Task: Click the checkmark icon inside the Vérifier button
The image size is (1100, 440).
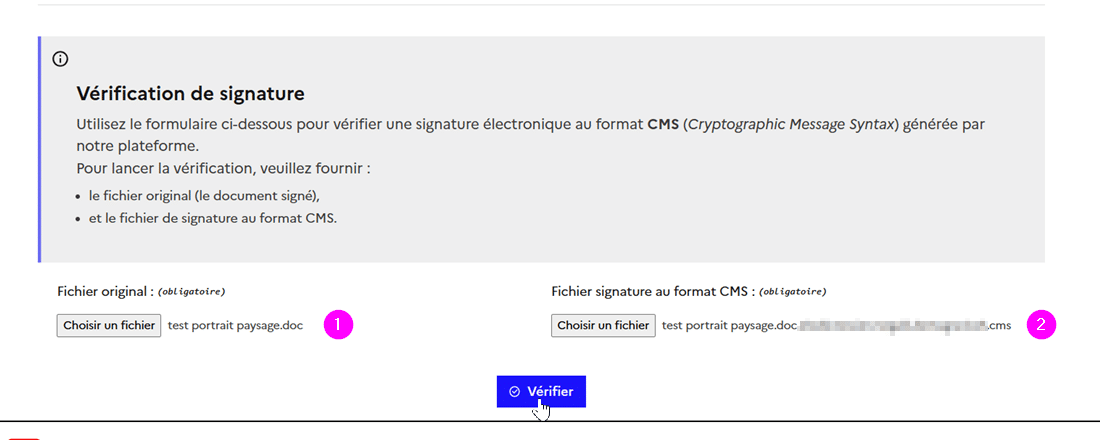Action: 514,392
